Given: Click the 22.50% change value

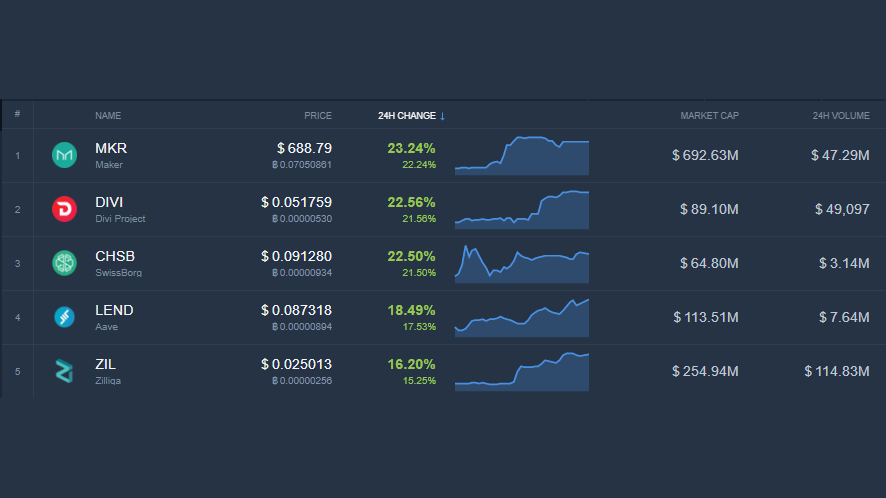Looking at the screenshot, I should (x=411, y=256).
